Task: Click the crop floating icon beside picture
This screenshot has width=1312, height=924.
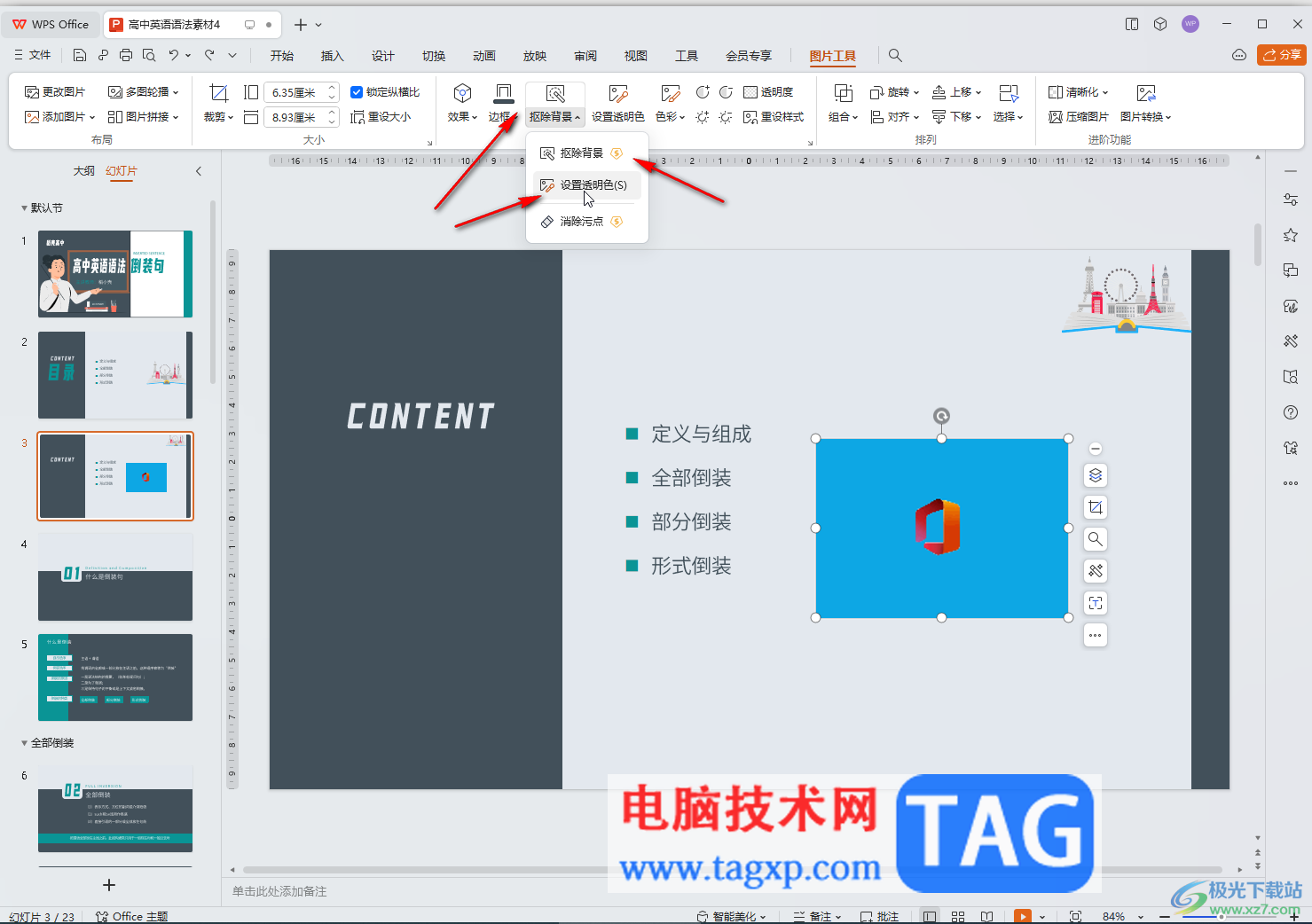Action: pyautogui.click(x=1096, y=507)
